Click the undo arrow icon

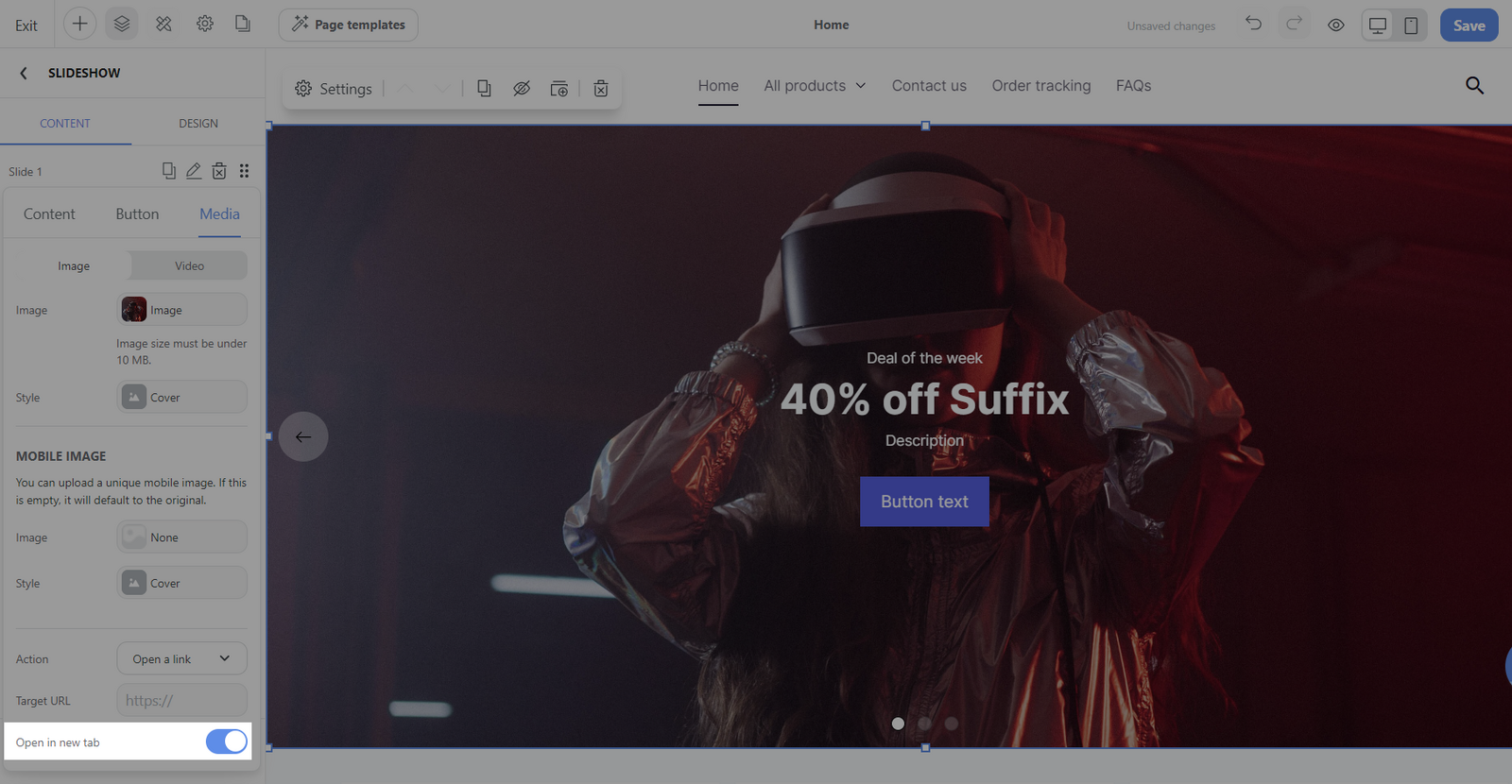[1253, 24]
